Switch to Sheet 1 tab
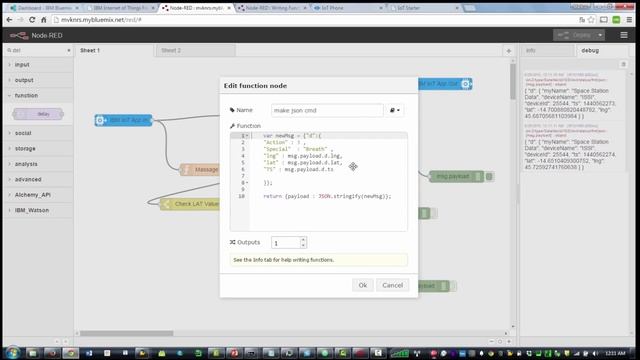Viewport: 640px width, 360px height. 114,51
